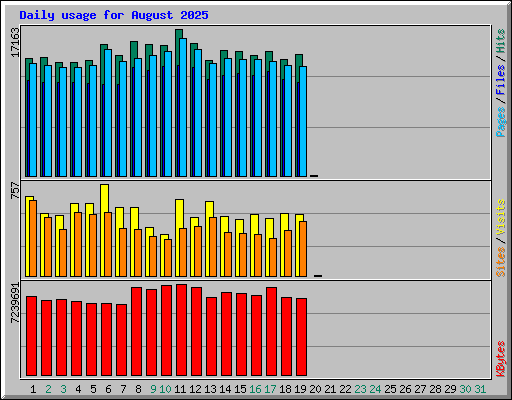This screenshot has height=400, width=512.
Task: Select the blue "Files" legend label
Action: (x=501, y=80)
